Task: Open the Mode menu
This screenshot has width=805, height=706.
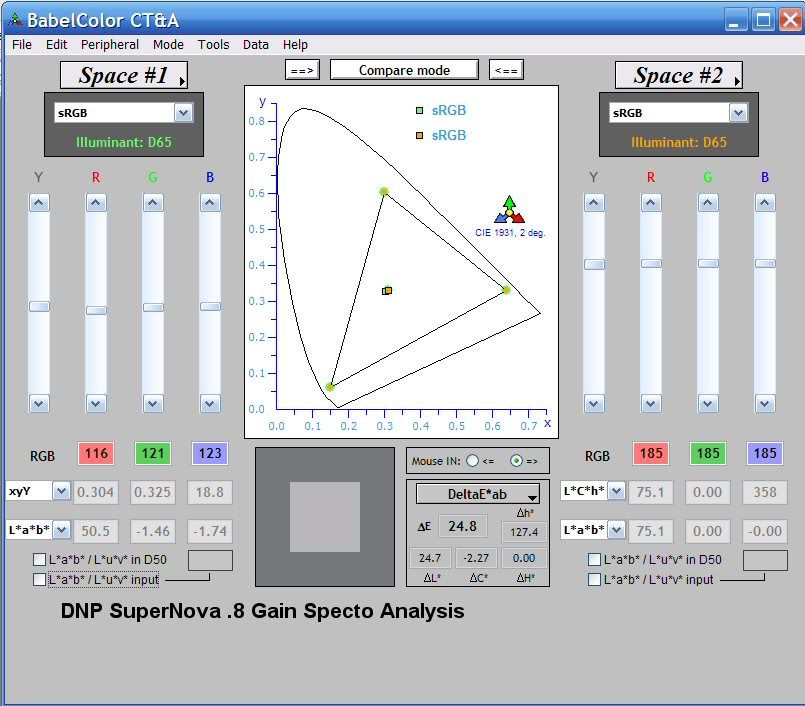Action: coord(168,45)
